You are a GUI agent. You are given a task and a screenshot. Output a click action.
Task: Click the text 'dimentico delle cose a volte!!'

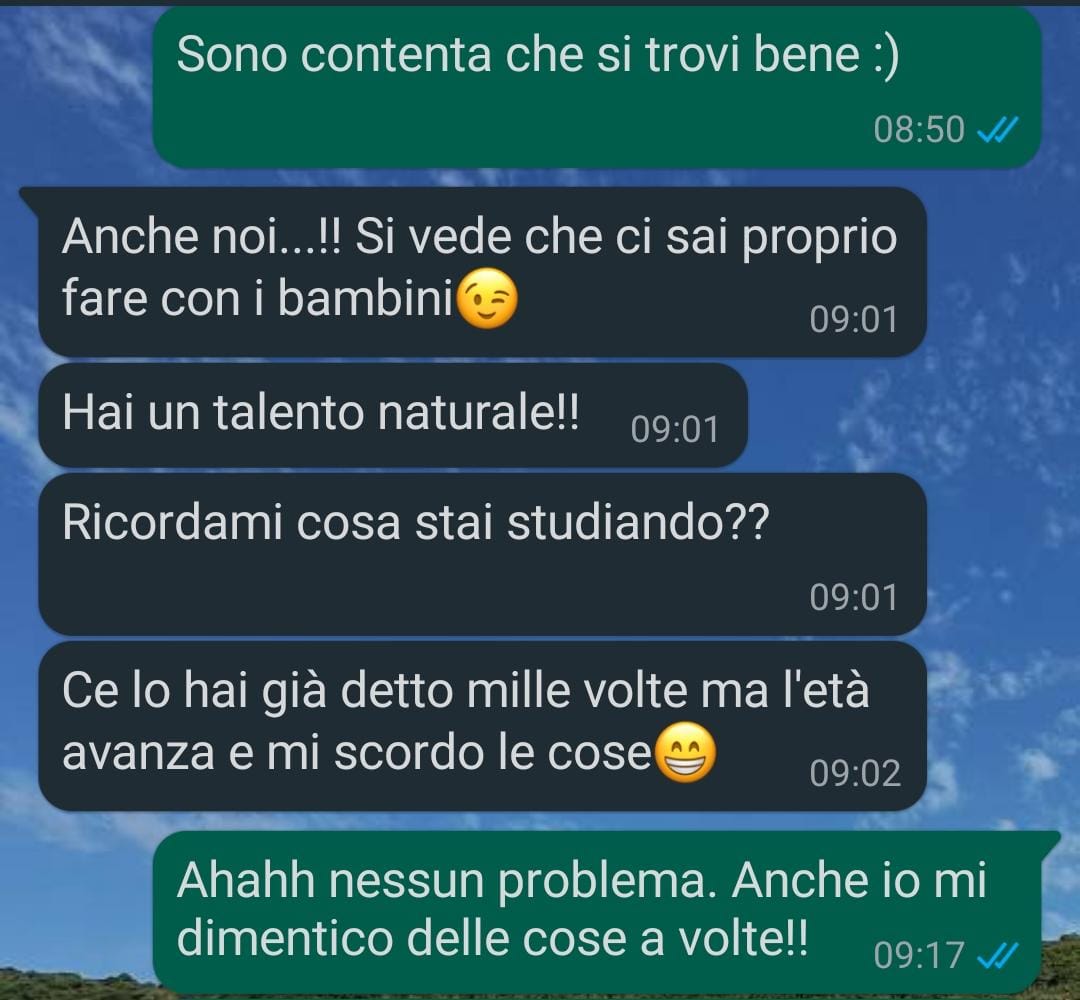[492, 939]
